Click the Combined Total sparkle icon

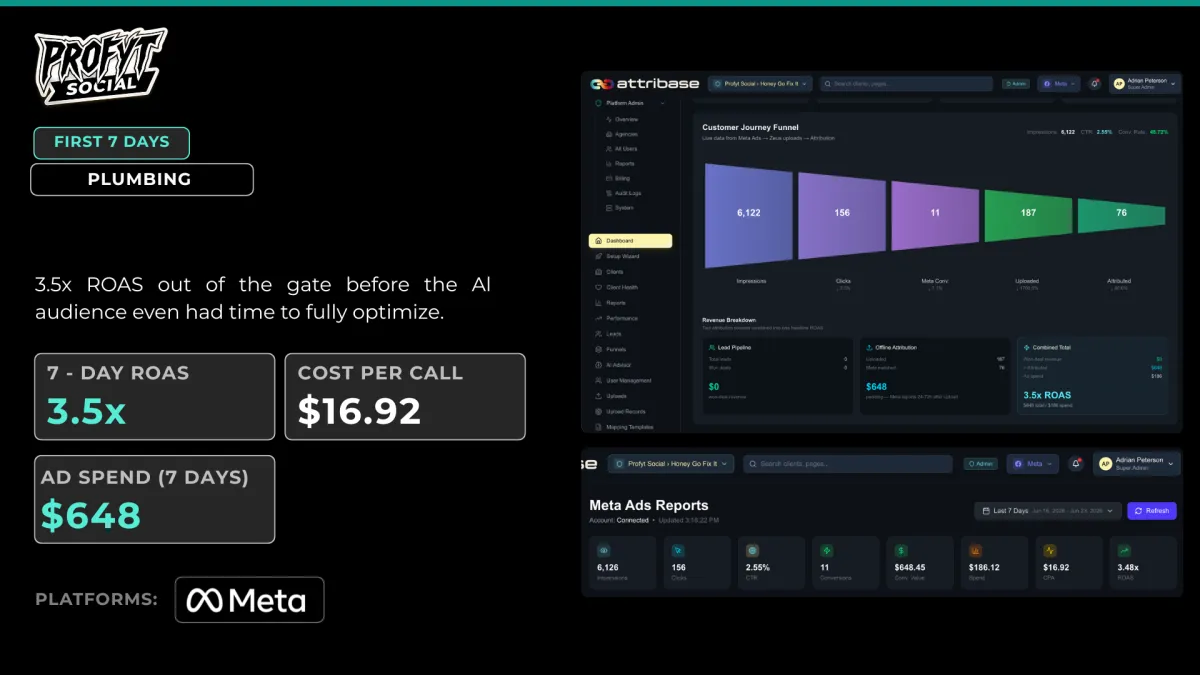[x=1027, y=347]
